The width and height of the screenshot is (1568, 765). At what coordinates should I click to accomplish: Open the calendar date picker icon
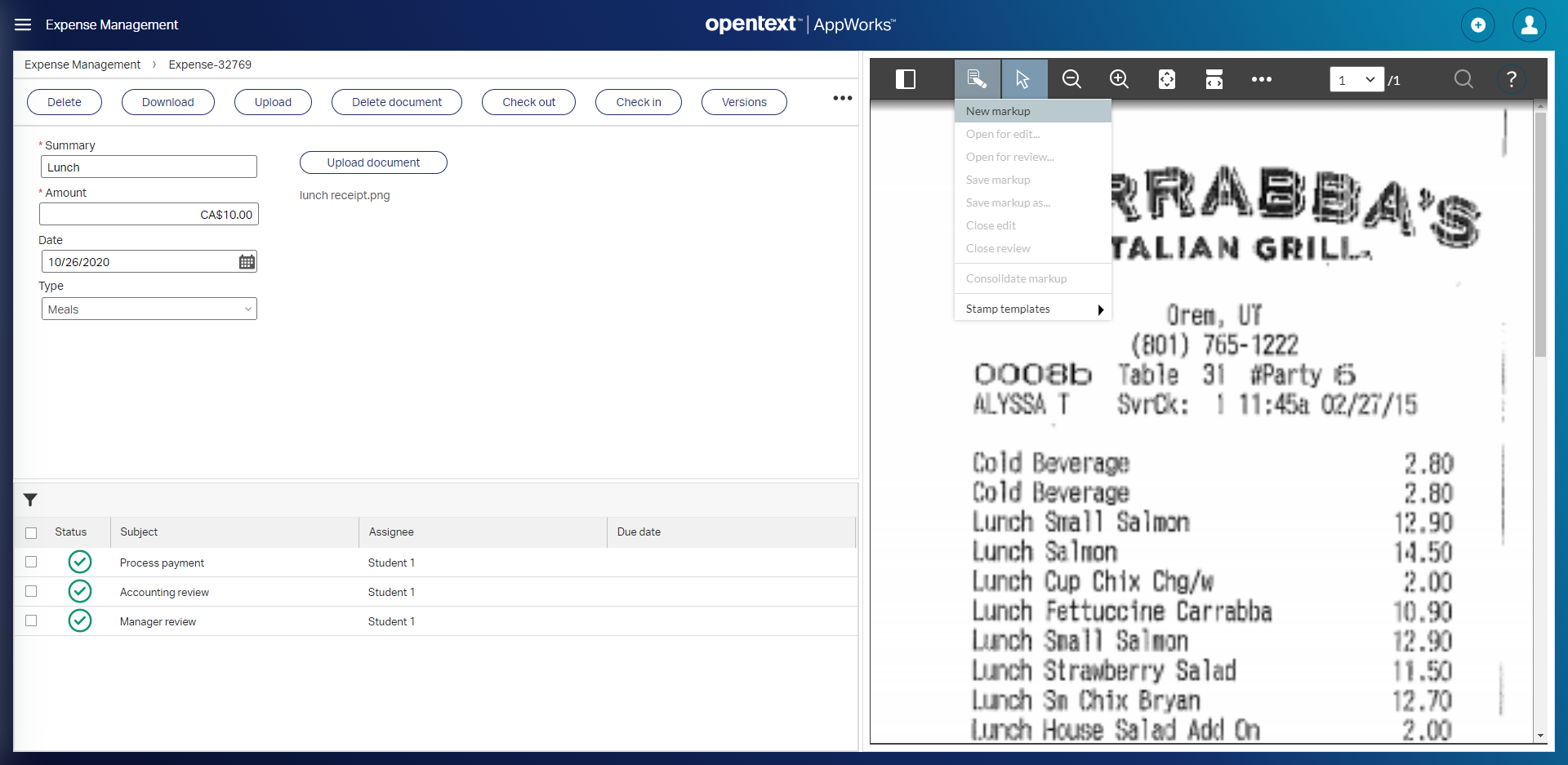click(247, 262)
